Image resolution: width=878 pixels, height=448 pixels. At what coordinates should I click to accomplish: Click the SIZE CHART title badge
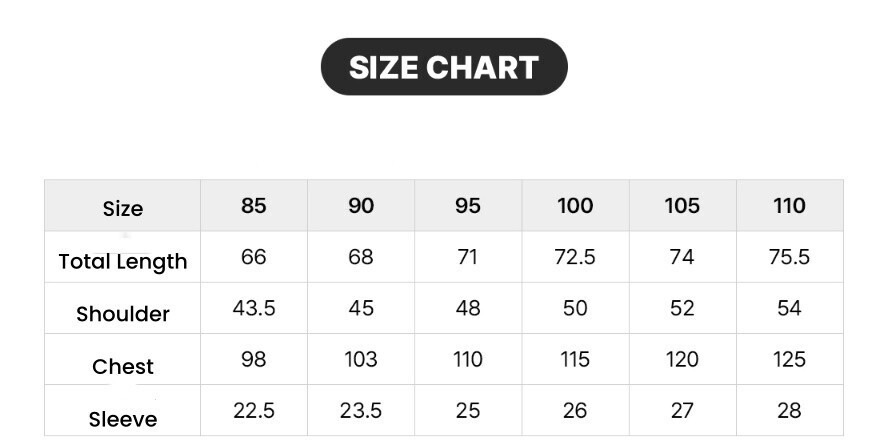[x=443, y=67]
